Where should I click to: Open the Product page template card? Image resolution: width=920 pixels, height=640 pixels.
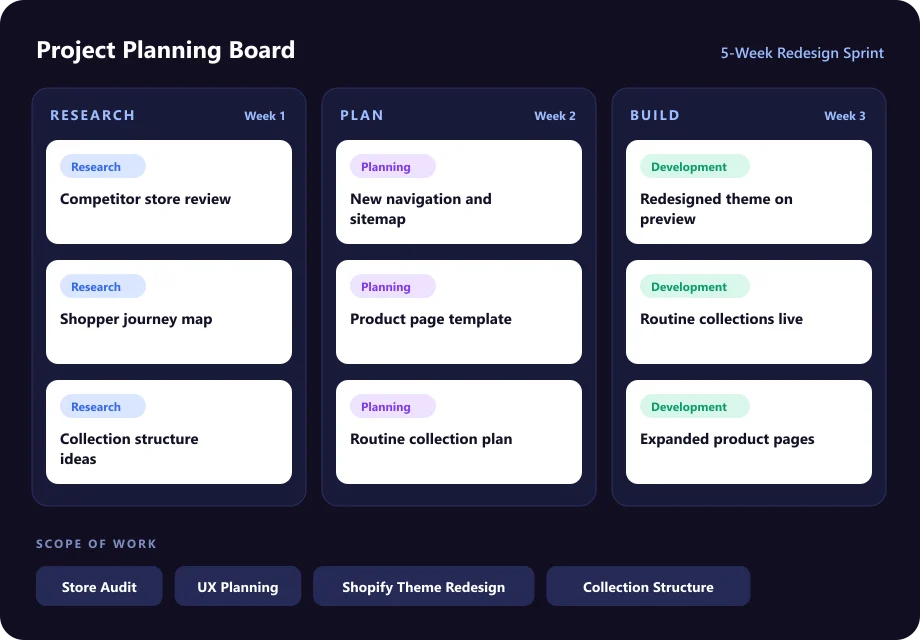[459, 312]
